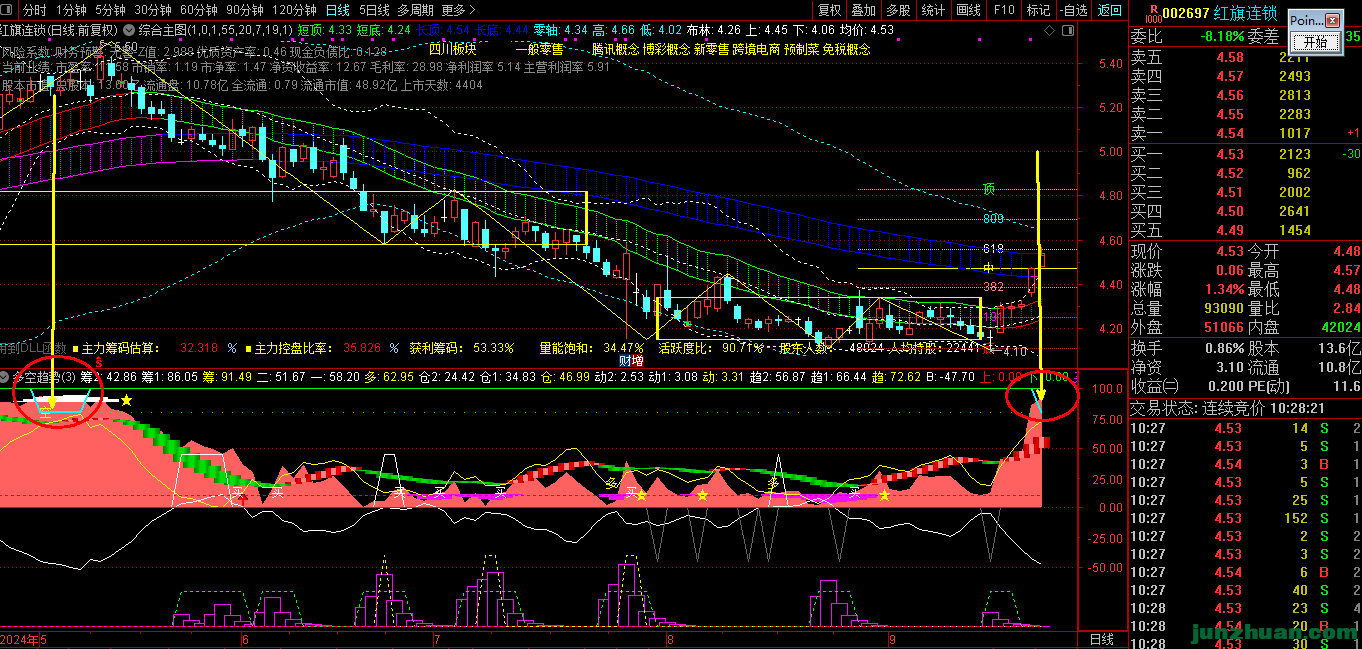This screenshot has height=649, width=1362.
Task: Click the month 8 marker on time axis
Action: 670,638
